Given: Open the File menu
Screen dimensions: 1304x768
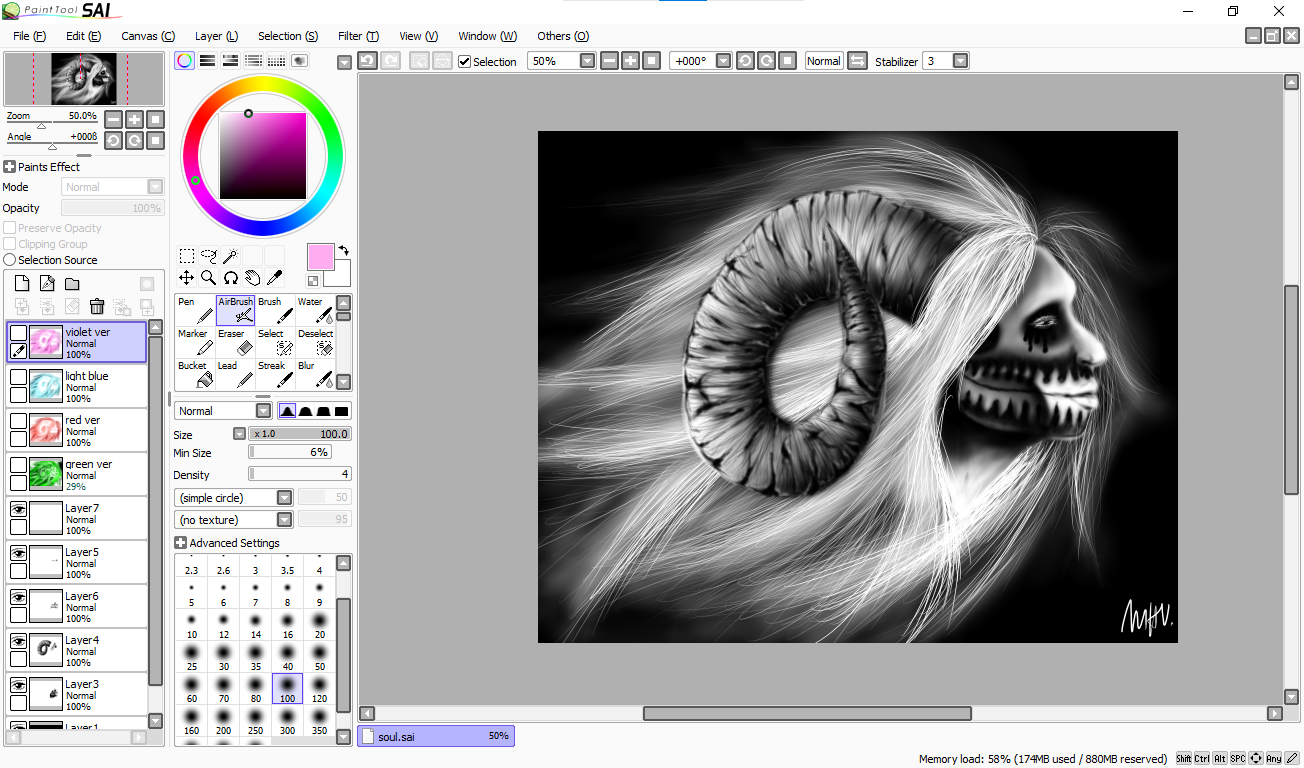Looking at the screenshot, I should (29, 36).
